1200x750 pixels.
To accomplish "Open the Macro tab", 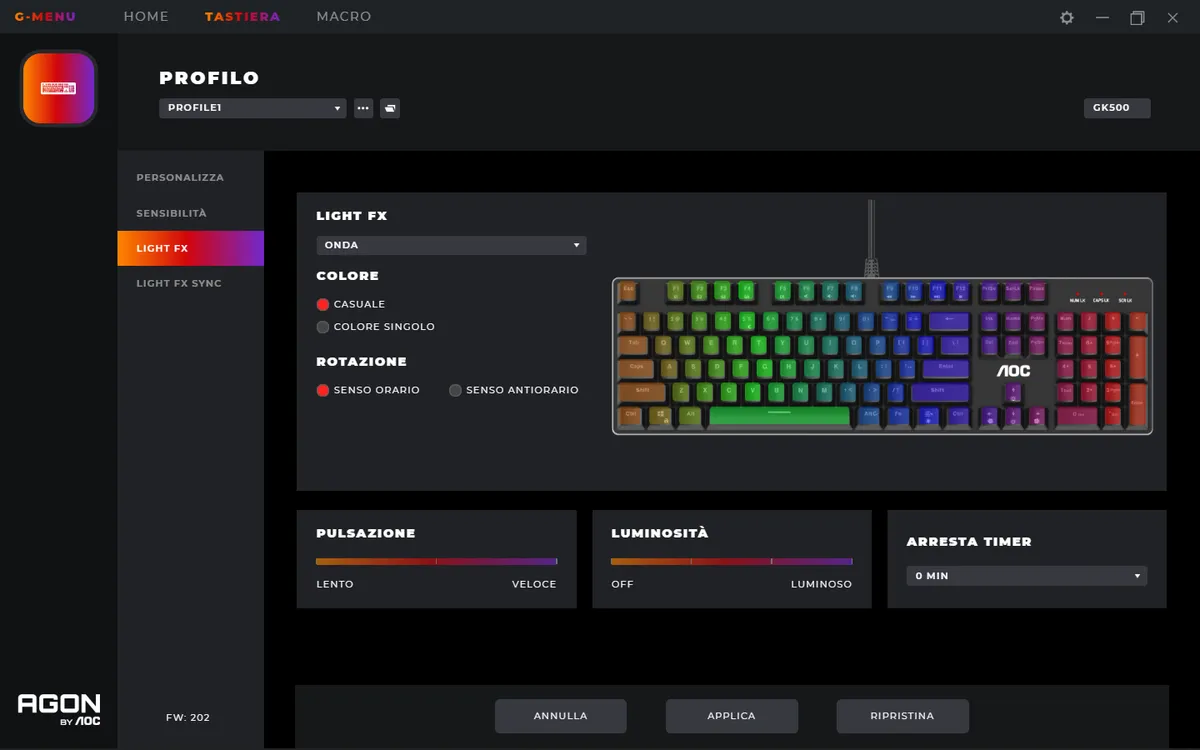I will pyautogui.click(x=344, y=17).
